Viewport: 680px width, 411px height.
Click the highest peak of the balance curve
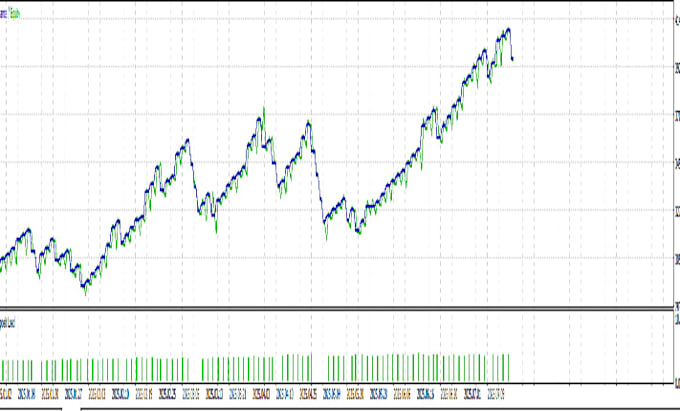[x=508, y=29]
